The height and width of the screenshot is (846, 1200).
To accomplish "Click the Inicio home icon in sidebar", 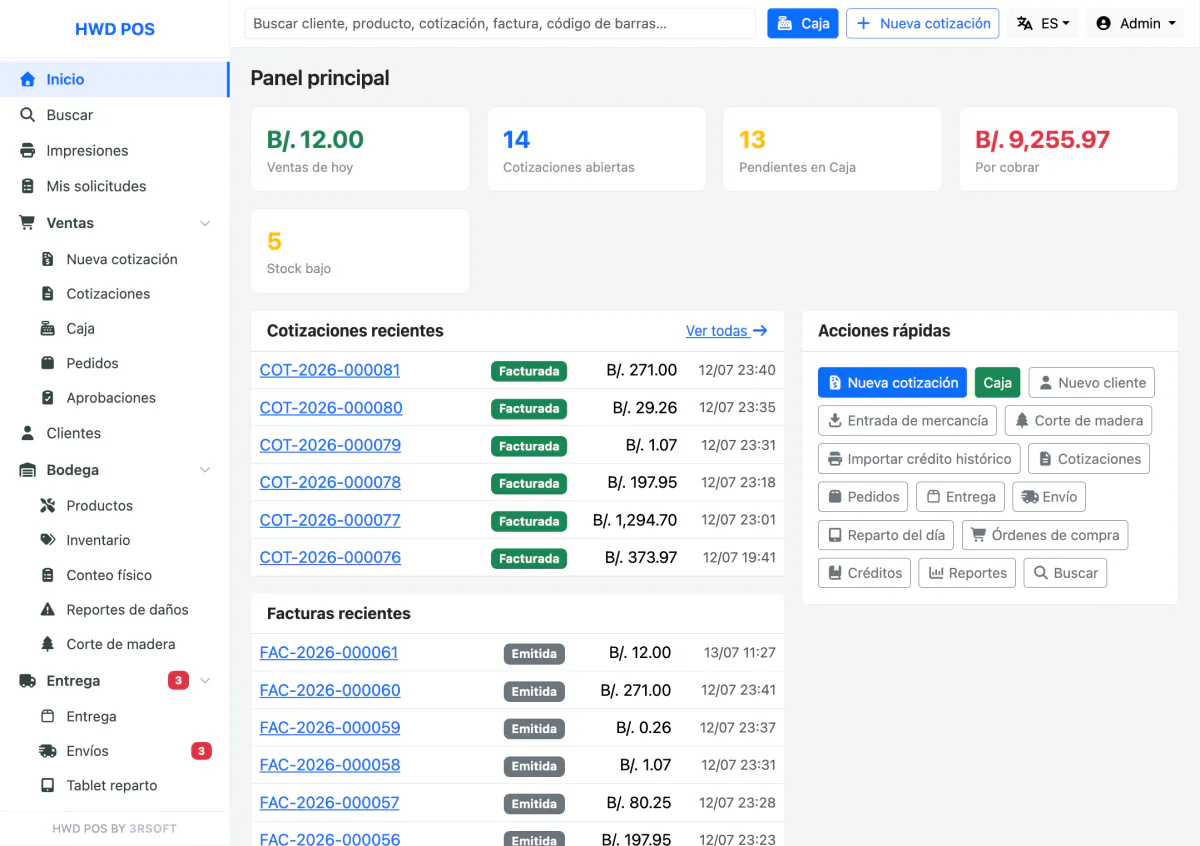I will 28,79.
